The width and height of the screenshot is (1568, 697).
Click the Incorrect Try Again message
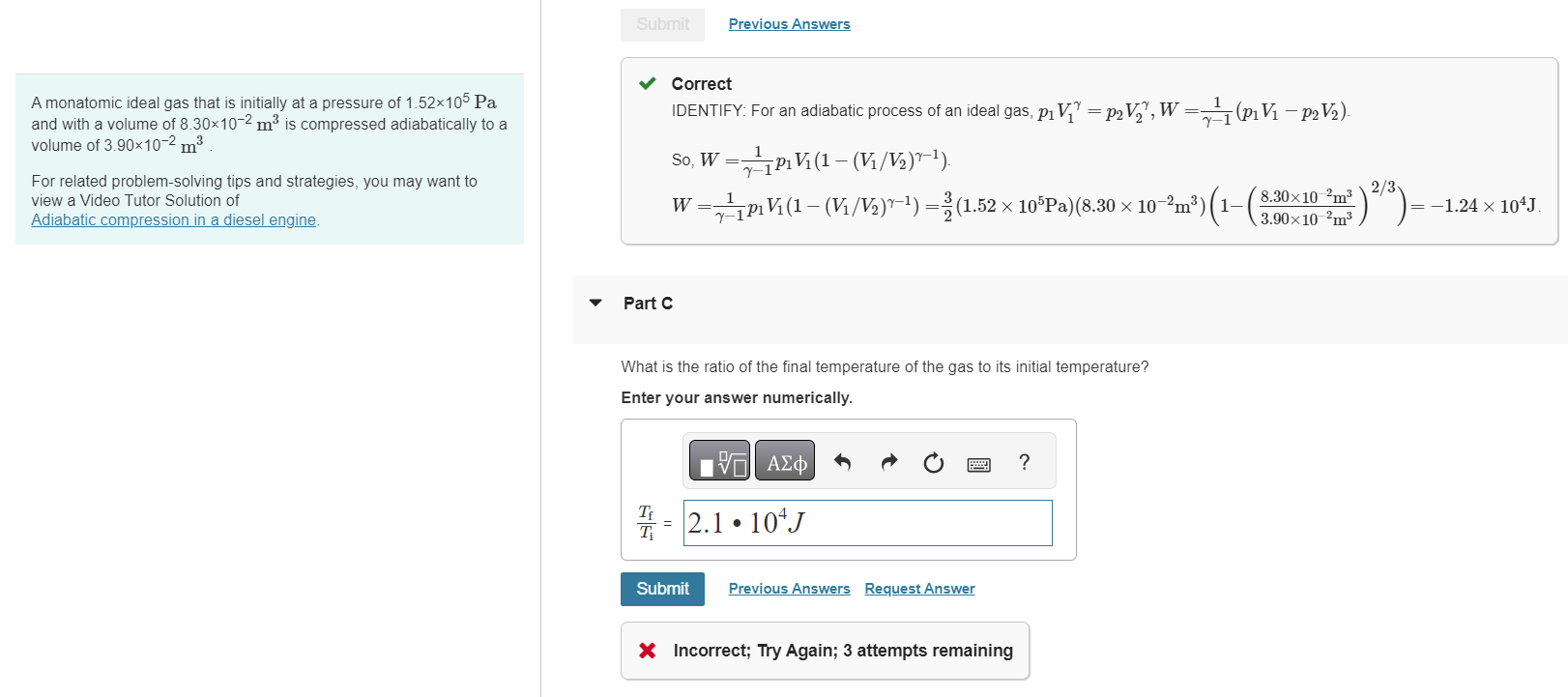coord(841,651)
